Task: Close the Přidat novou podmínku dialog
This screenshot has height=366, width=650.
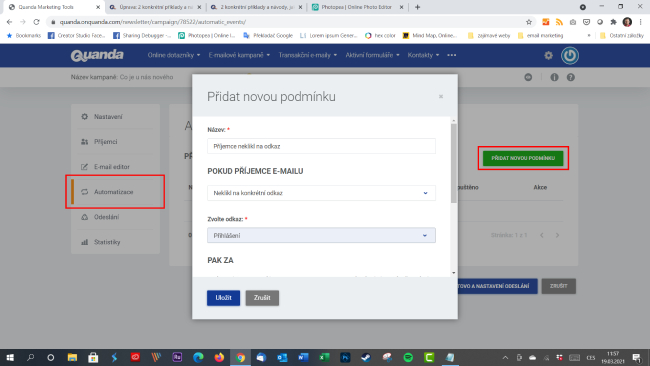Action: click(x=441, y=97)
